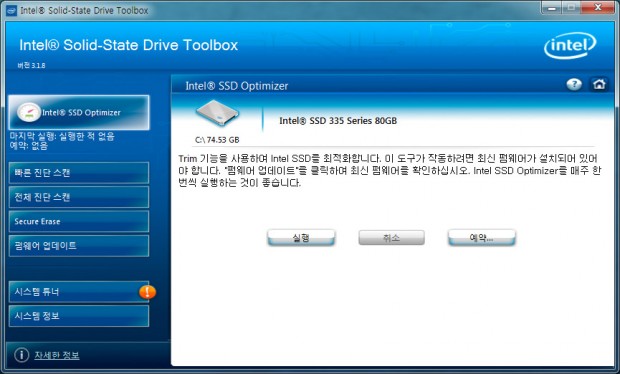This screenshot has width=620, height=374.
Task: Click the SSD drive image thumbnail
Action: click(217, 113)
